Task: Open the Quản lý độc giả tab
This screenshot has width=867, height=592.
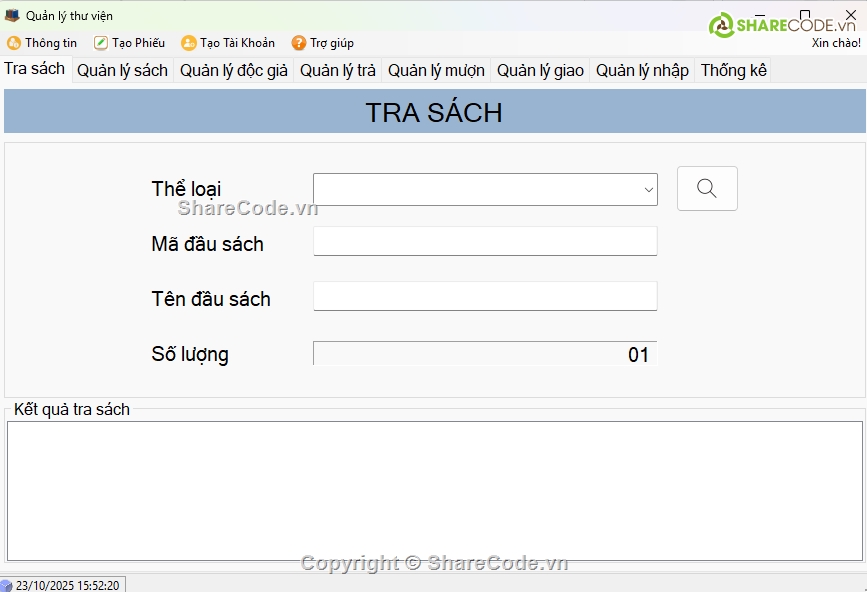Action: point(233,70)
